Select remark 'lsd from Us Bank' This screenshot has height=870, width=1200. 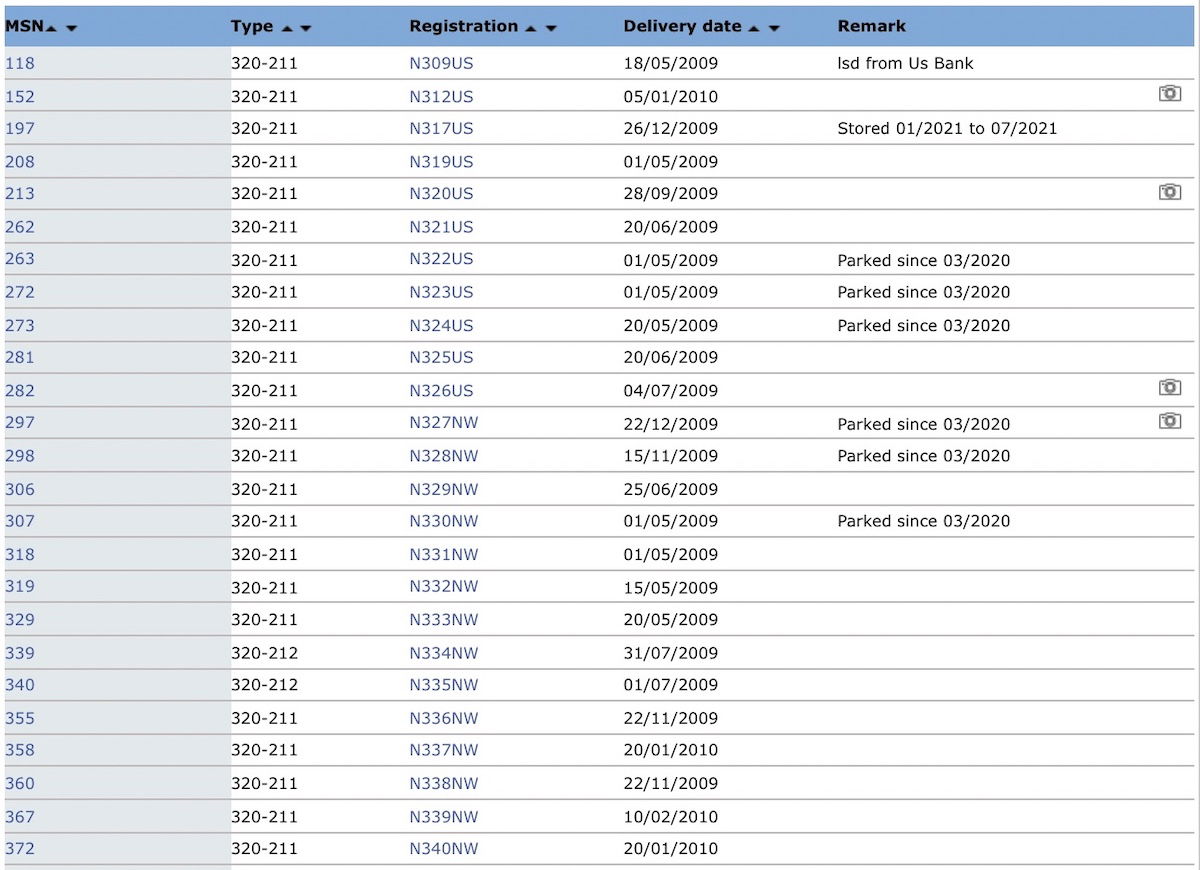(x=905, y=63)
